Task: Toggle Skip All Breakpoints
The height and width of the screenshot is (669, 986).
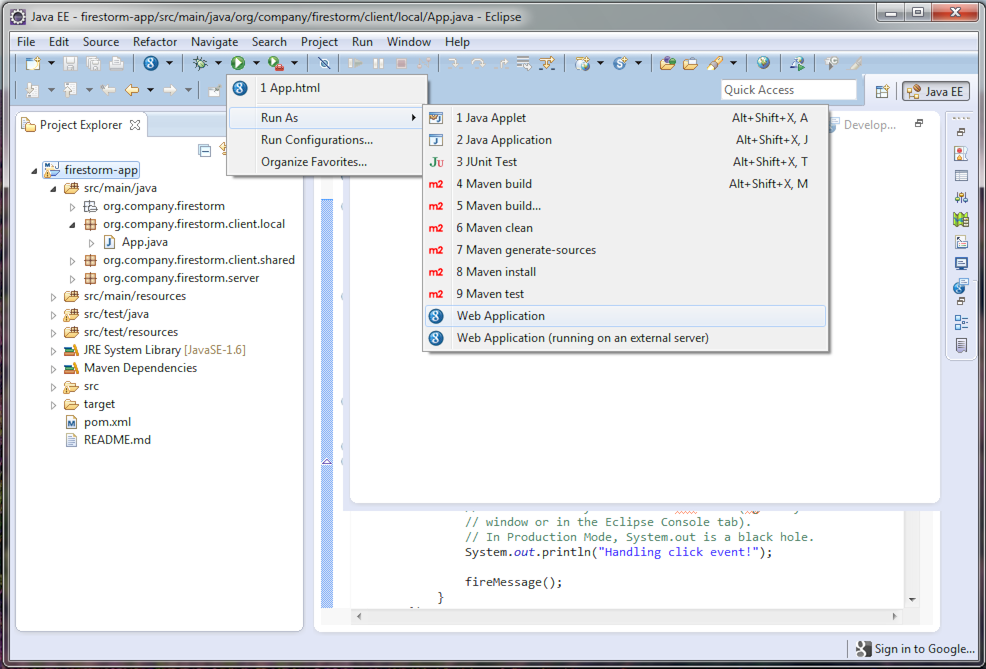Action: [x=324, y=63]
